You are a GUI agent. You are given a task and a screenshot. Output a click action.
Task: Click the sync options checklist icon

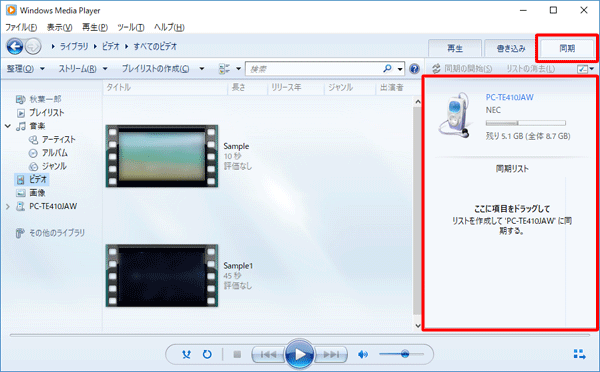coord(582,69)
